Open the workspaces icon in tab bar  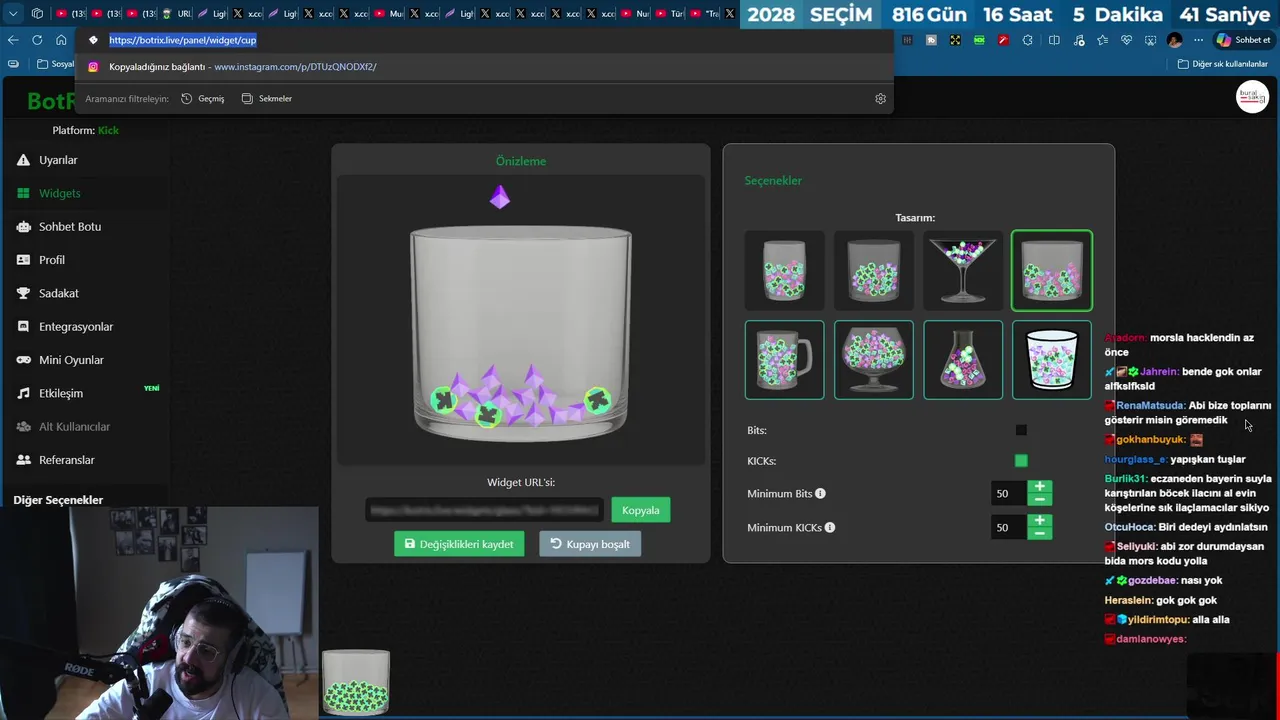coord(37,14)
